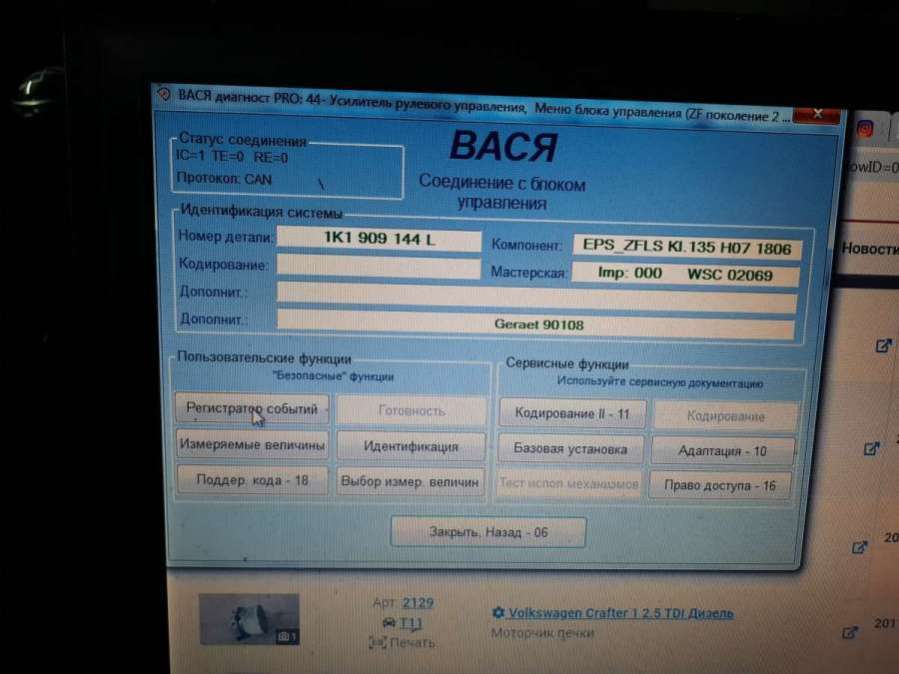Viewport: 899px width, 674px height.
Task: Click the Номер детали field 1K1 909 144 L
Action: point(379,238)
